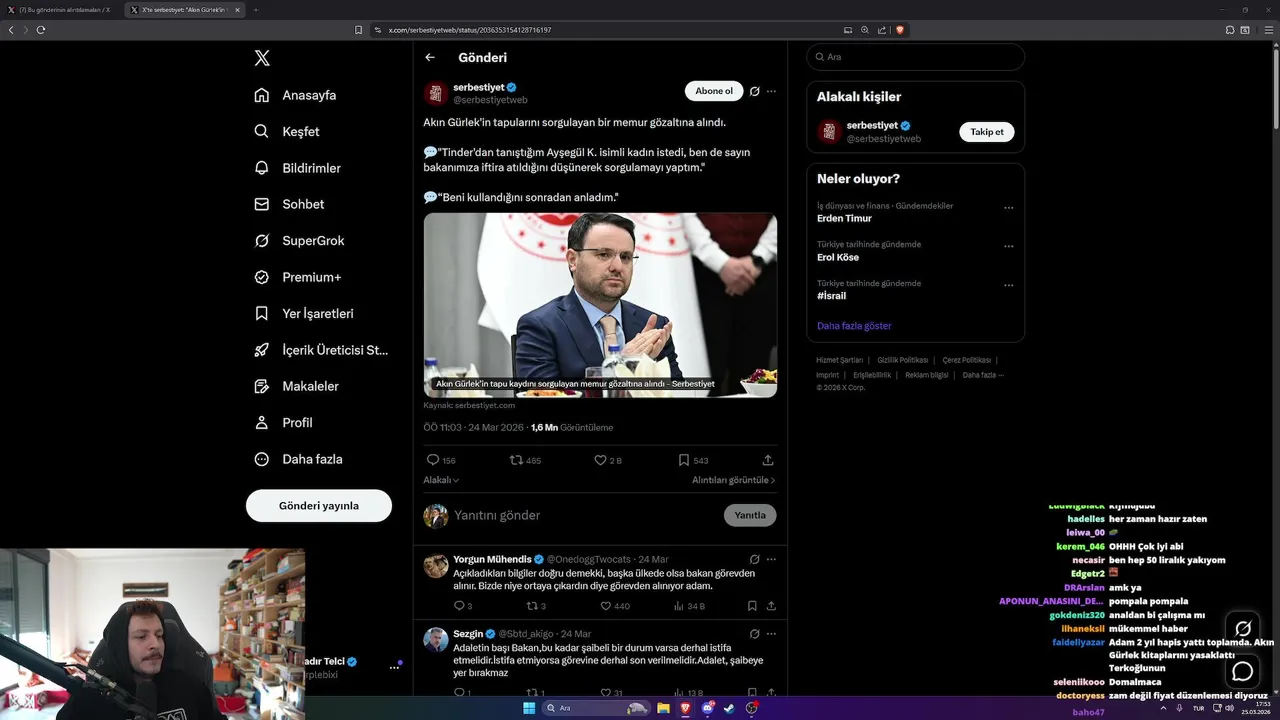This screenshot has width=1280, height=720.
Task: Click Takip et for serbestiyet
Action: 987,132
